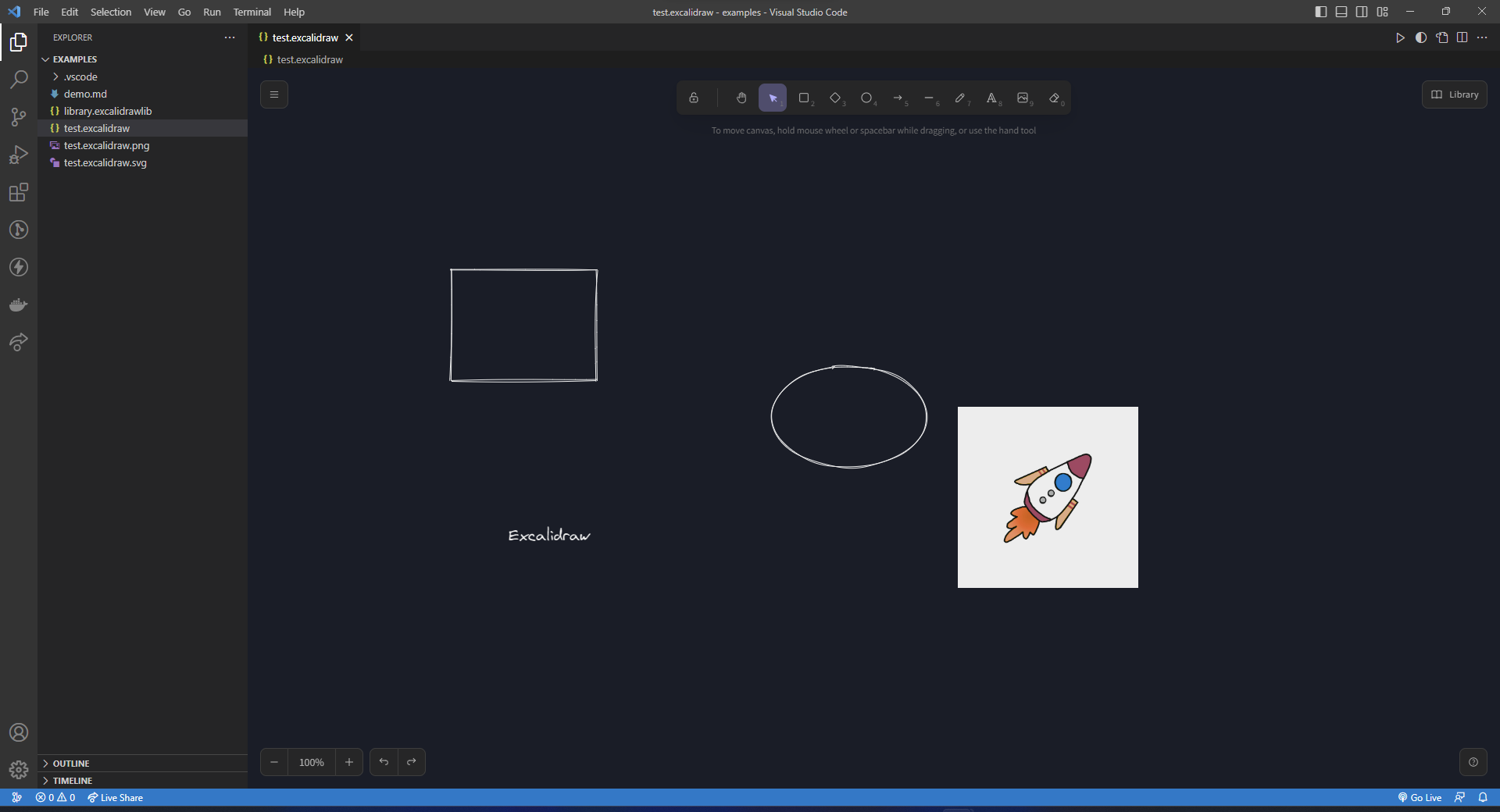Open the Terminal menu
This screenshot has height=812, width=1500.
click(x=252, y=12)
